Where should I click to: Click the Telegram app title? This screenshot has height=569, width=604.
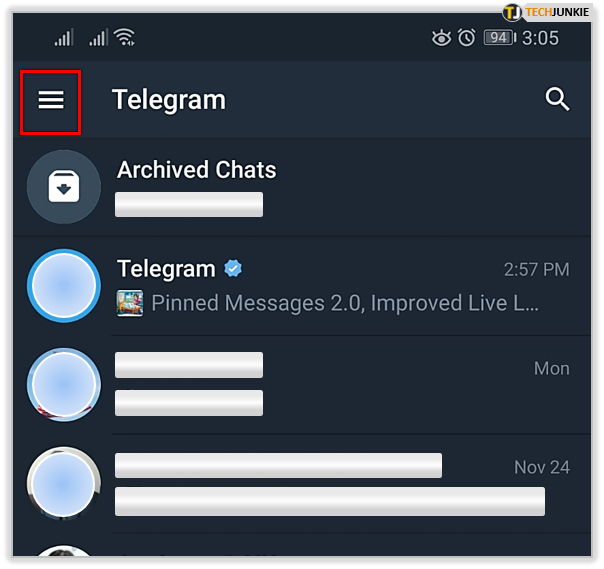pyautogui.click(x=169, y=100)
